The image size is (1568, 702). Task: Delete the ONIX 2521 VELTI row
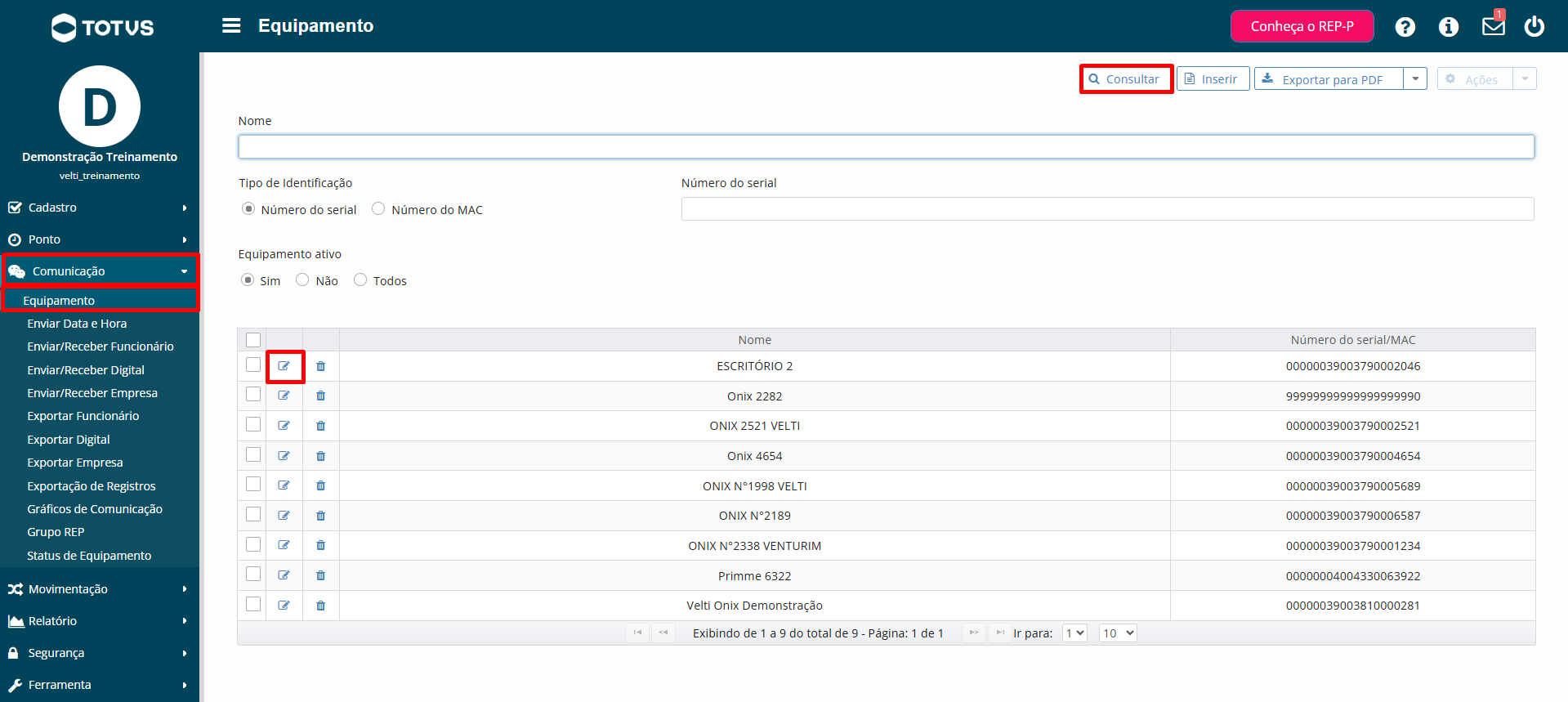(x=320, y=426)
